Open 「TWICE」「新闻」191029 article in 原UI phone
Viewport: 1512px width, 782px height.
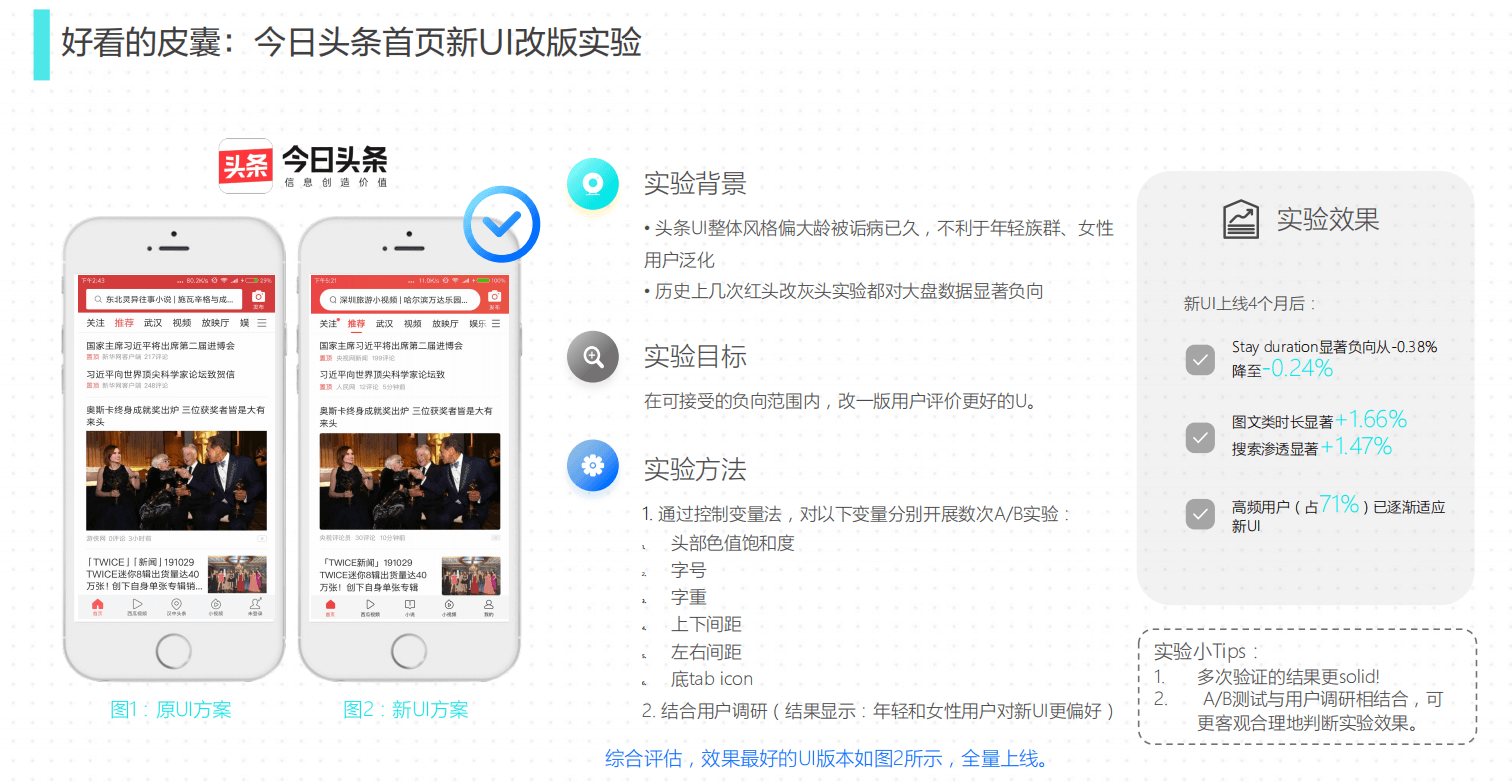tap(143, 574)
